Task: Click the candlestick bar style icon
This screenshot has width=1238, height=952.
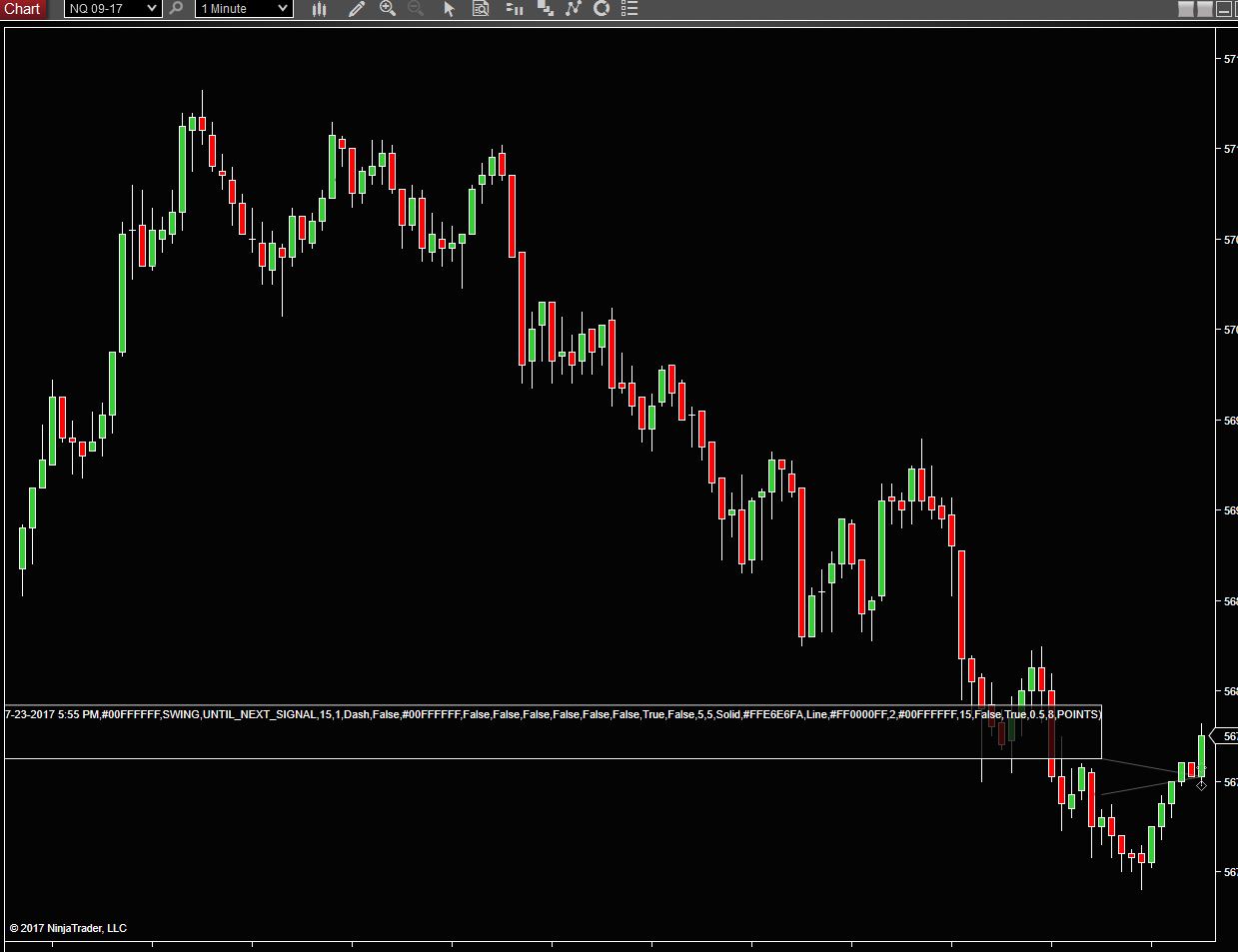Action: click(x=320, y=9)
